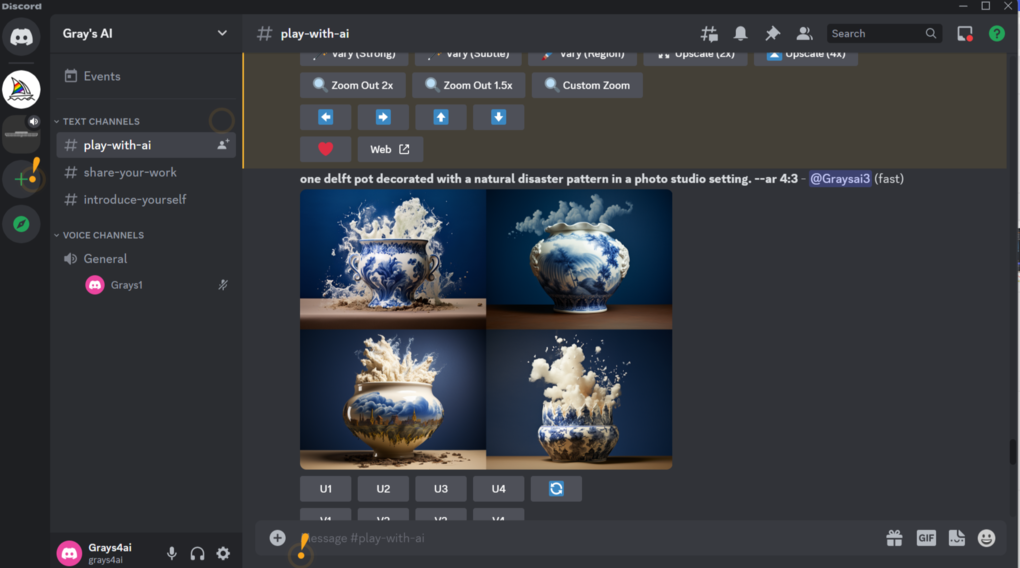Open the GIF picker

pyautogui.click(x=926, y=538)
